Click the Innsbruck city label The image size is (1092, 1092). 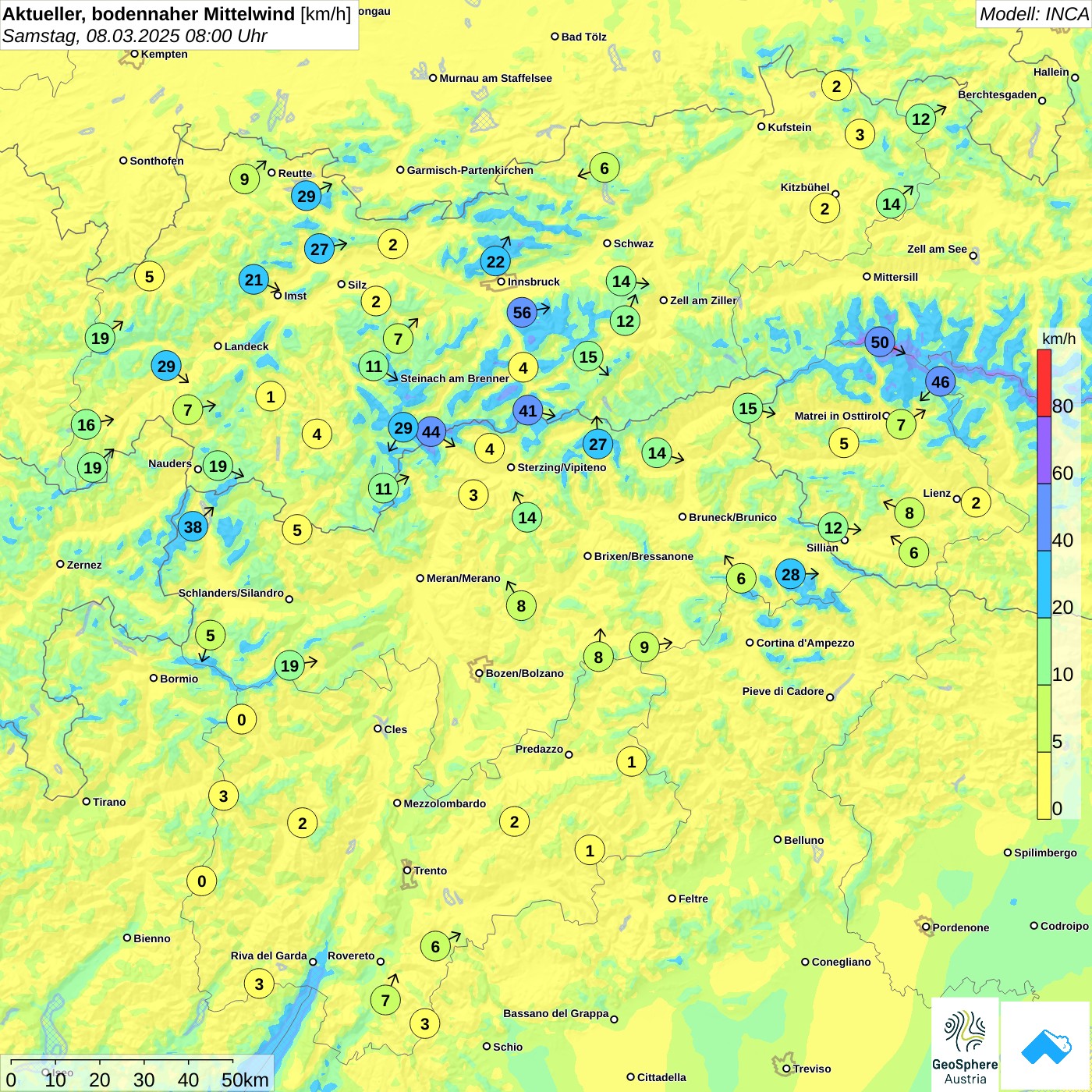[534, 282]
